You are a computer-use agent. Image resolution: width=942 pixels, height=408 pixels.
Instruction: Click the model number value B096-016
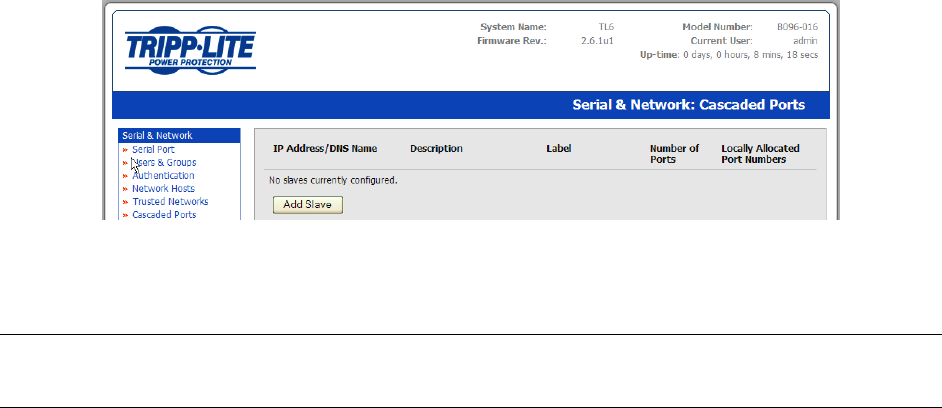[x=797, y=27]
